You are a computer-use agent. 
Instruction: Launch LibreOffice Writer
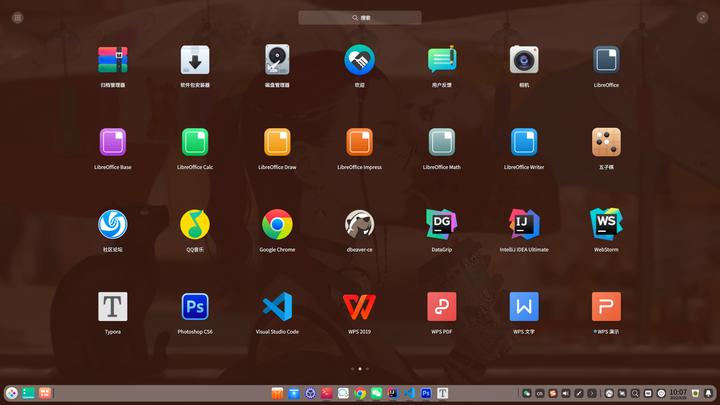coord(523,142)
